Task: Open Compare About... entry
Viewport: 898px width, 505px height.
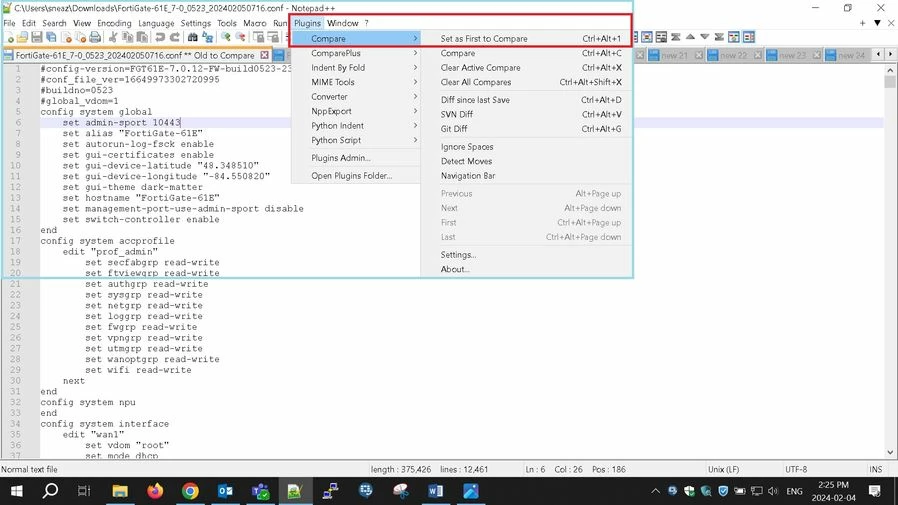Action: click(527, 269)
